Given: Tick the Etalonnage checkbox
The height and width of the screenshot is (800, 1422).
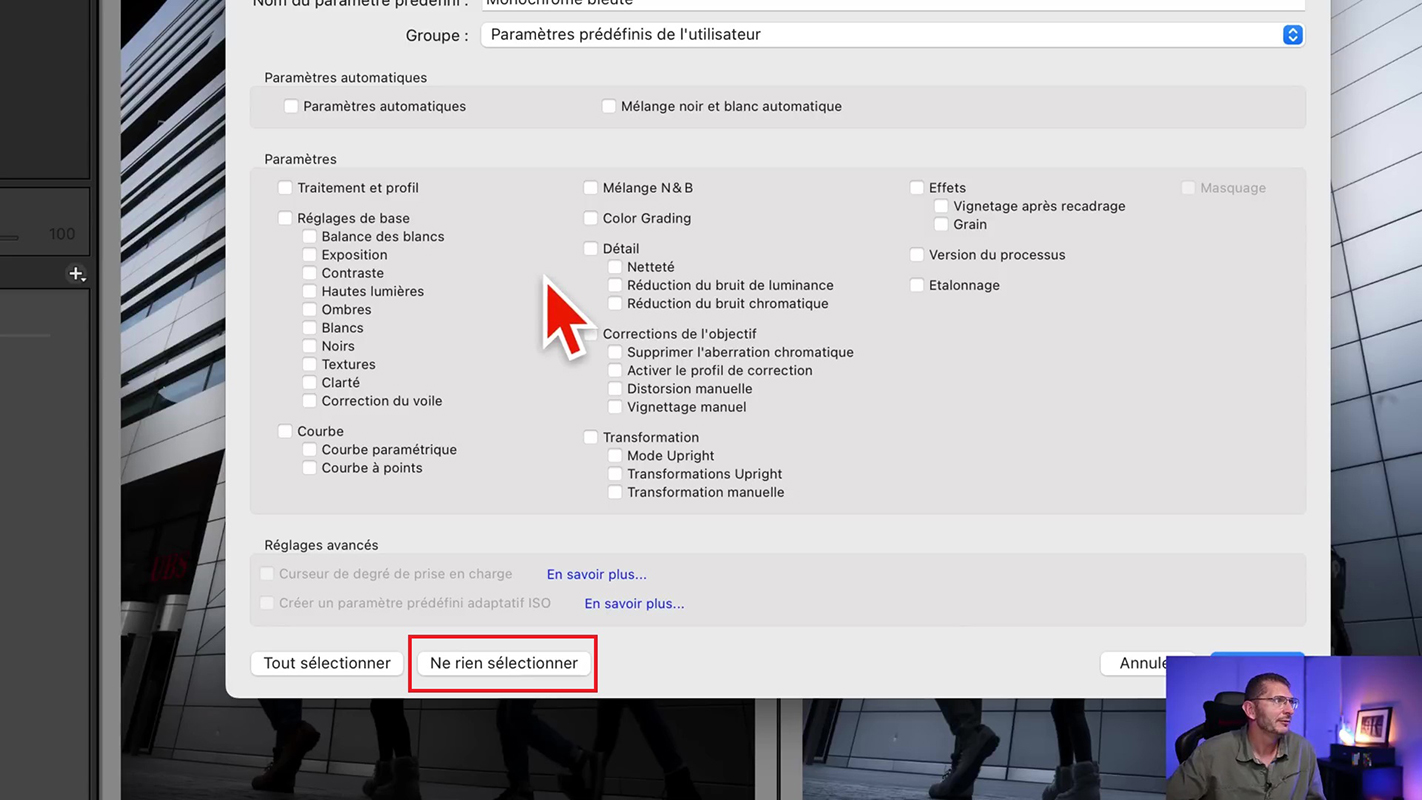Looking at the screenshot, I should pyautogui.click(x=917, y=285).
